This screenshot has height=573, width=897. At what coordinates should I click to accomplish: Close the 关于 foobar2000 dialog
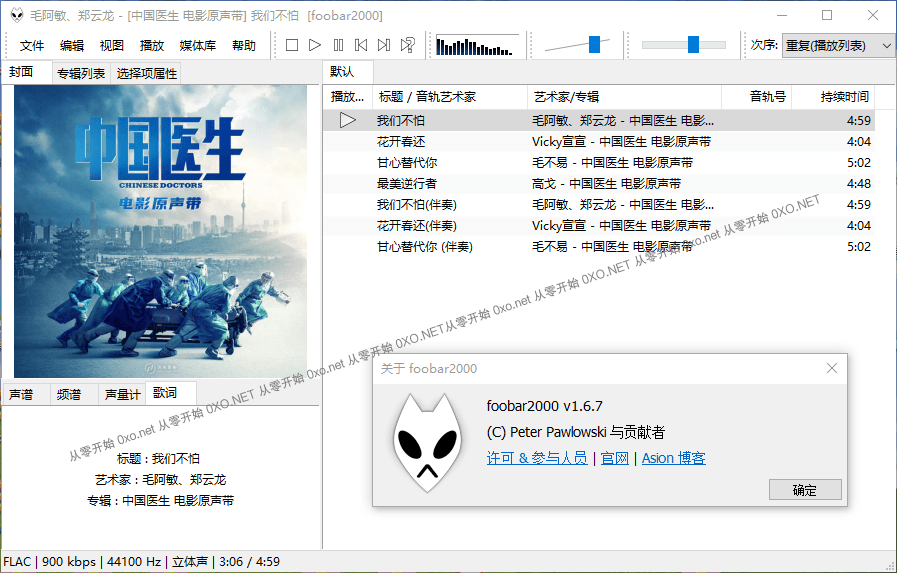tap(832, 368)
